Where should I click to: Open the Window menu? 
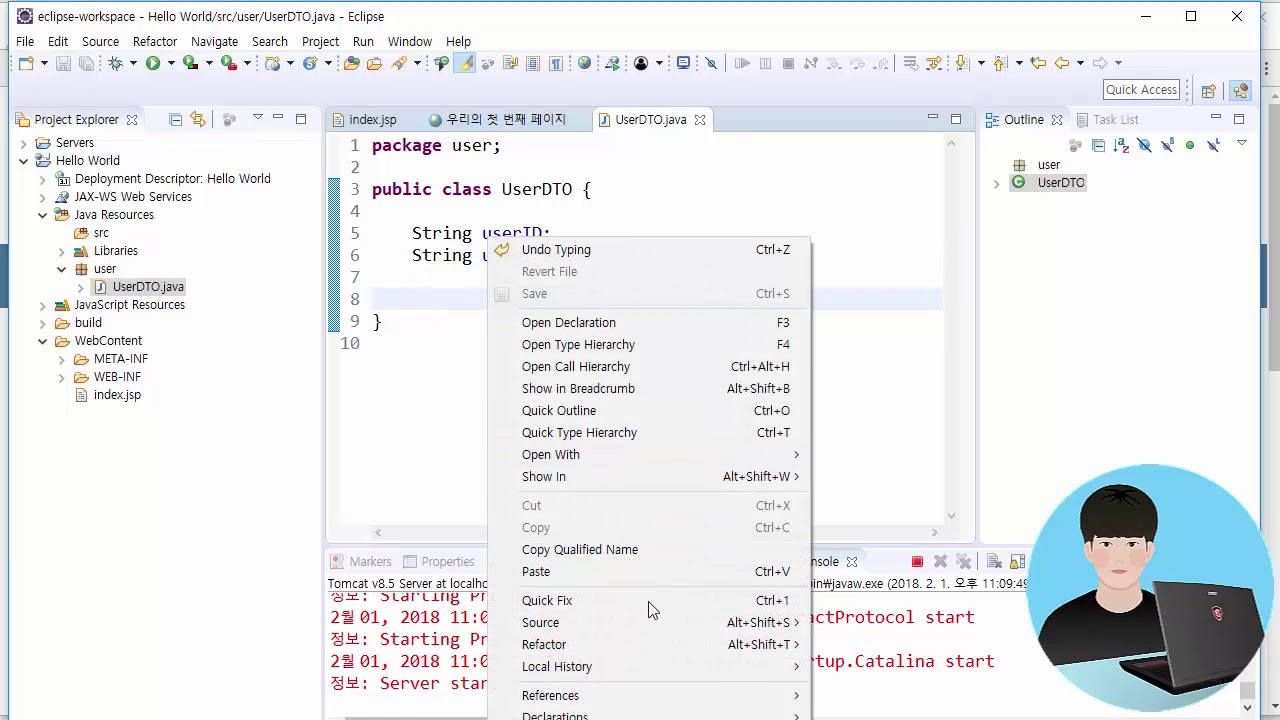pyautogui.click(x=409, y=41)
